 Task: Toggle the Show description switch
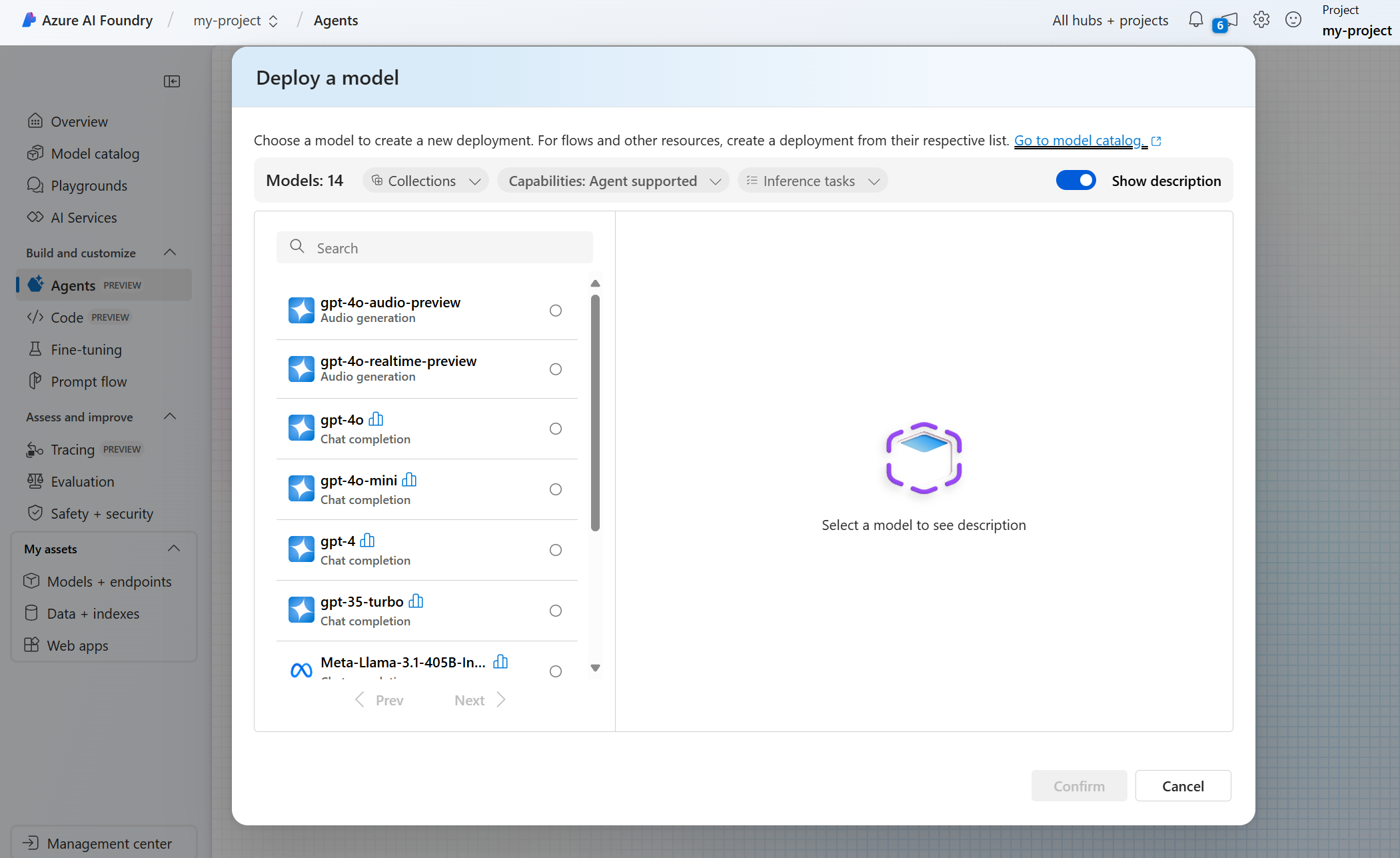click(x=1075, y=181)
